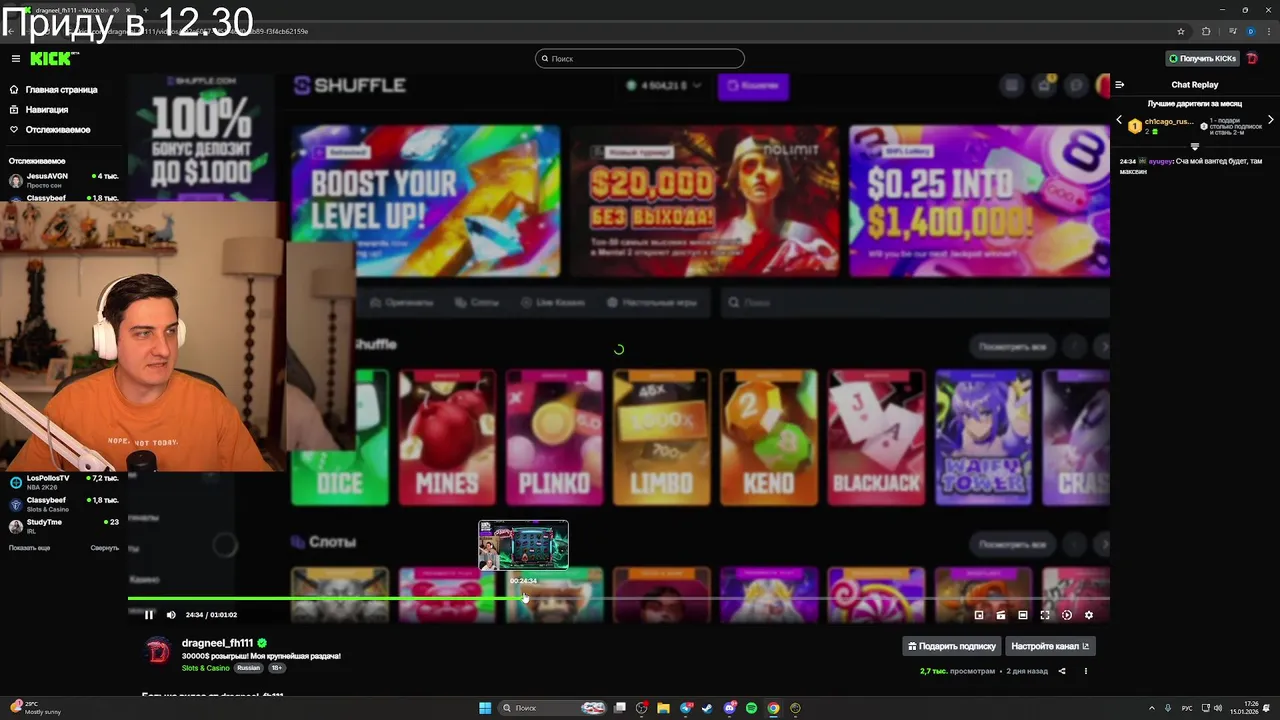Screen dimensions: 1280x720
Task: Open the Chrome profile avatar
Action: pos(1250,31)
